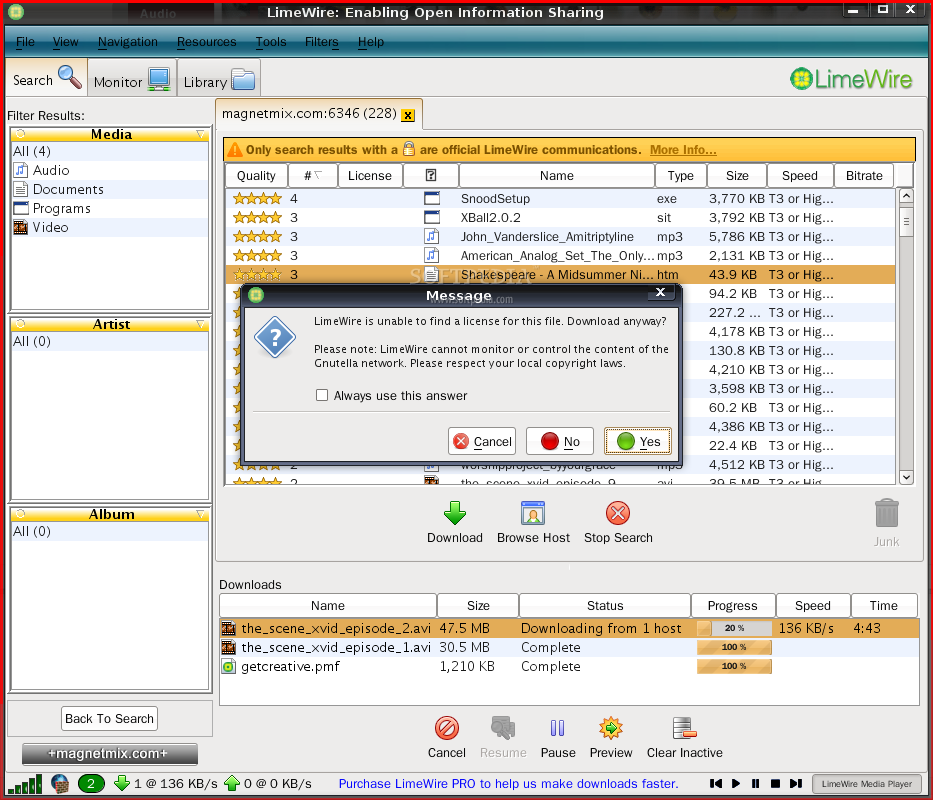
Task: Select the John_Vanderslice_Amitriptyline mp3 row
Action: tap(560, 237)
